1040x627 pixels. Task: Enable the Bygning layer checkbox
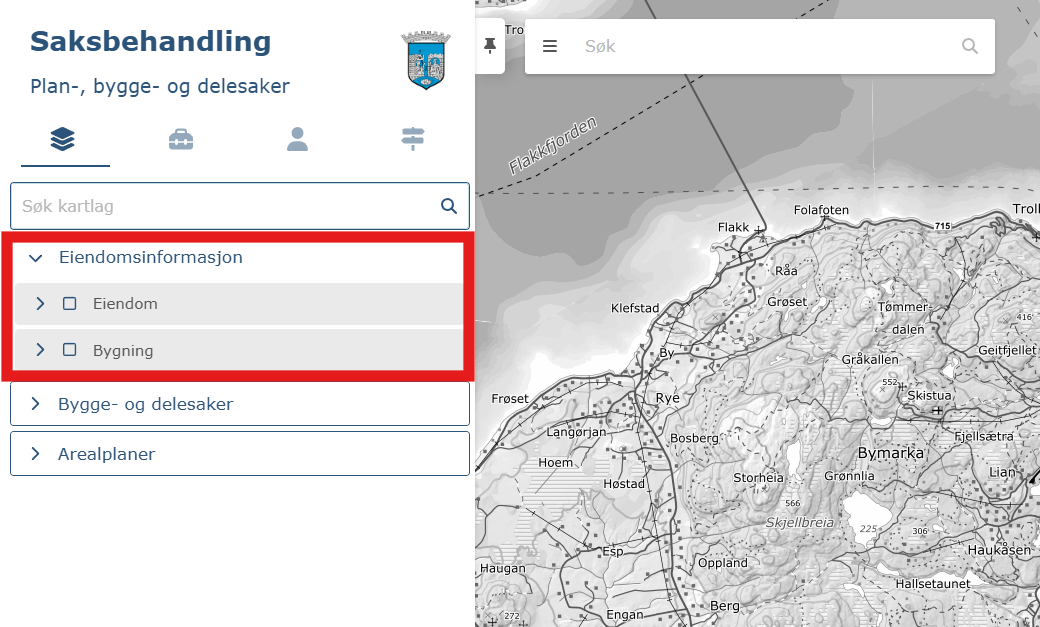click(x=70, y=350)
